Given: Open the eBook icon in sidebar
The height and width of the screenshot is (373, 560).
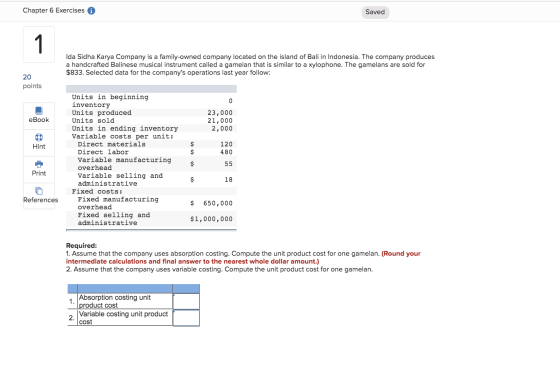Looking at the screenshot, I should click(39, 110).
